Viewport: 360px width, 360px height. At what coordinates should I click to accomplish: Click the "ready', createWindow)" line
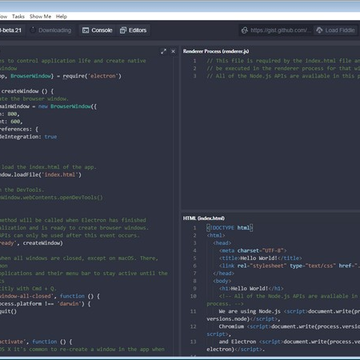[x=32, y=243]
